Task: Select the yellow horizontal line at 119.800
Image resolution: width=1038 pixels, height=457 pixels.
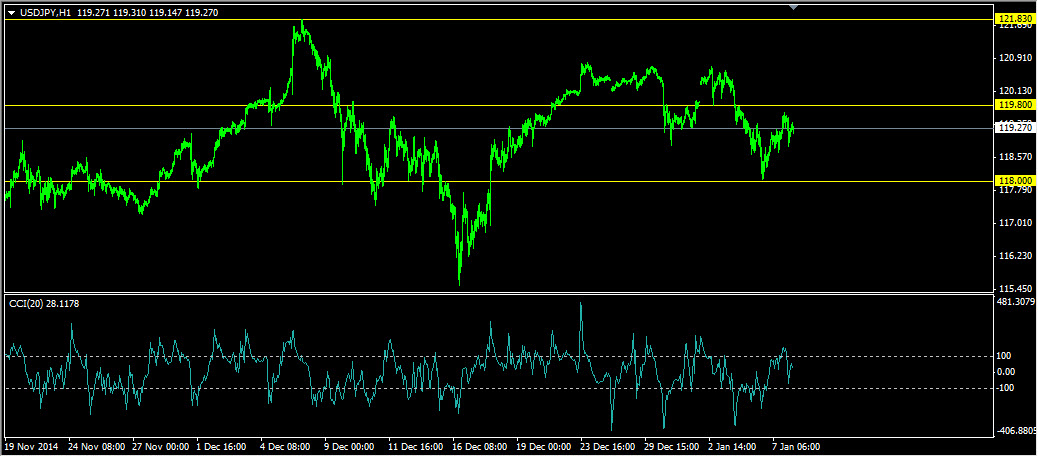Action: (498, 105)
